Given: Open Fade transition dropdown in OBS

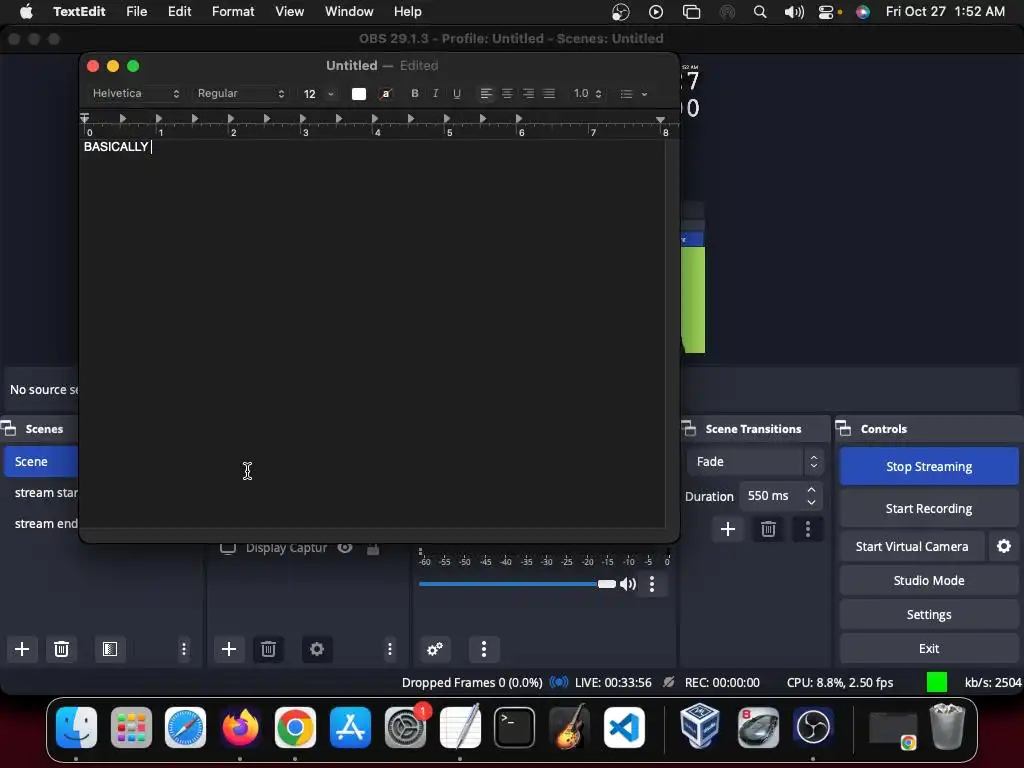Looking at the screenshot, I should pyautogui.click(x=754, y=462).
